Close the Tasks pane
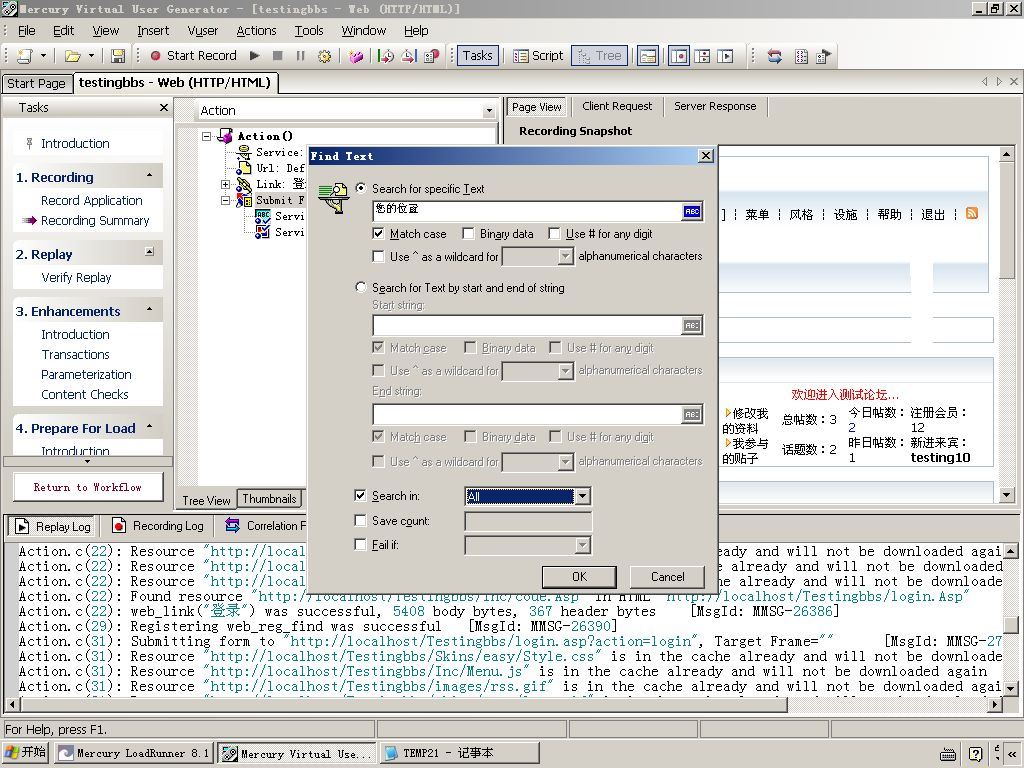Image resolution: width=1024 pixels, height=768 pixels. coord(164,108)
